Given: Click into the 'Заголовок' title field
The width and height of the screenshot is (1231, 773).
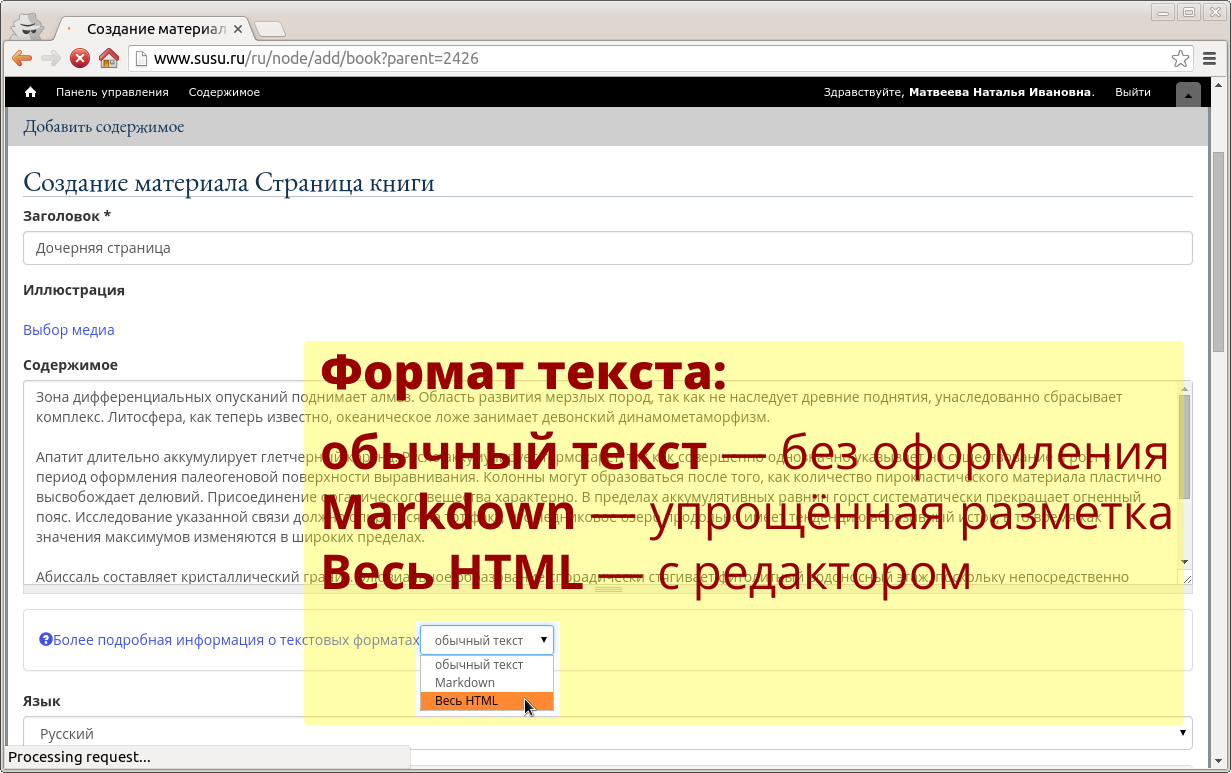Looking at the screenshot, I should (607, 248).
